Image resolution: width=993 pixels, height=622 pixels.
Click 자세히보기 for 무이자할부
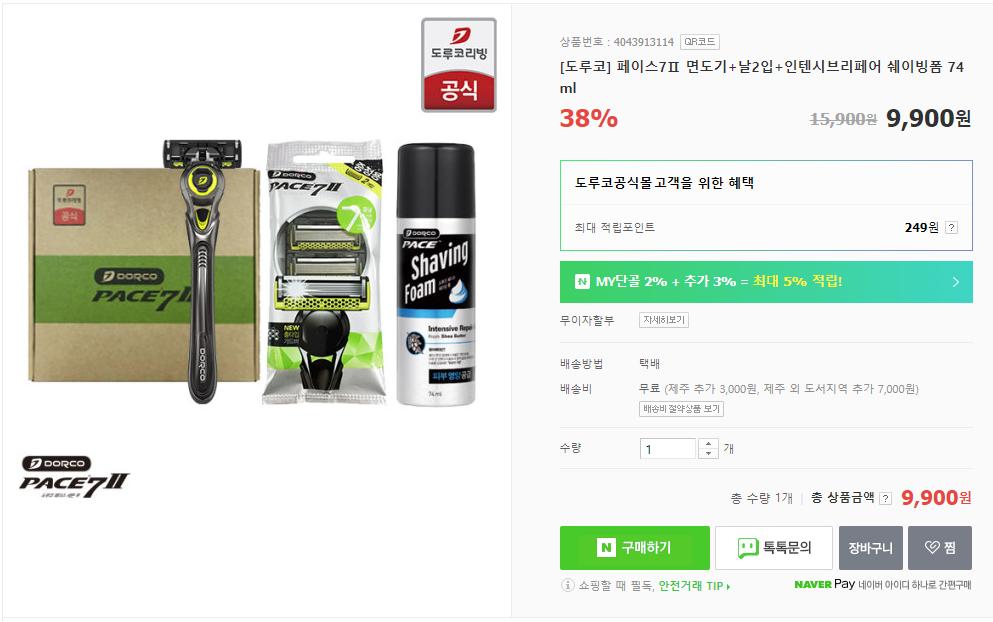(x=664, y=321)
